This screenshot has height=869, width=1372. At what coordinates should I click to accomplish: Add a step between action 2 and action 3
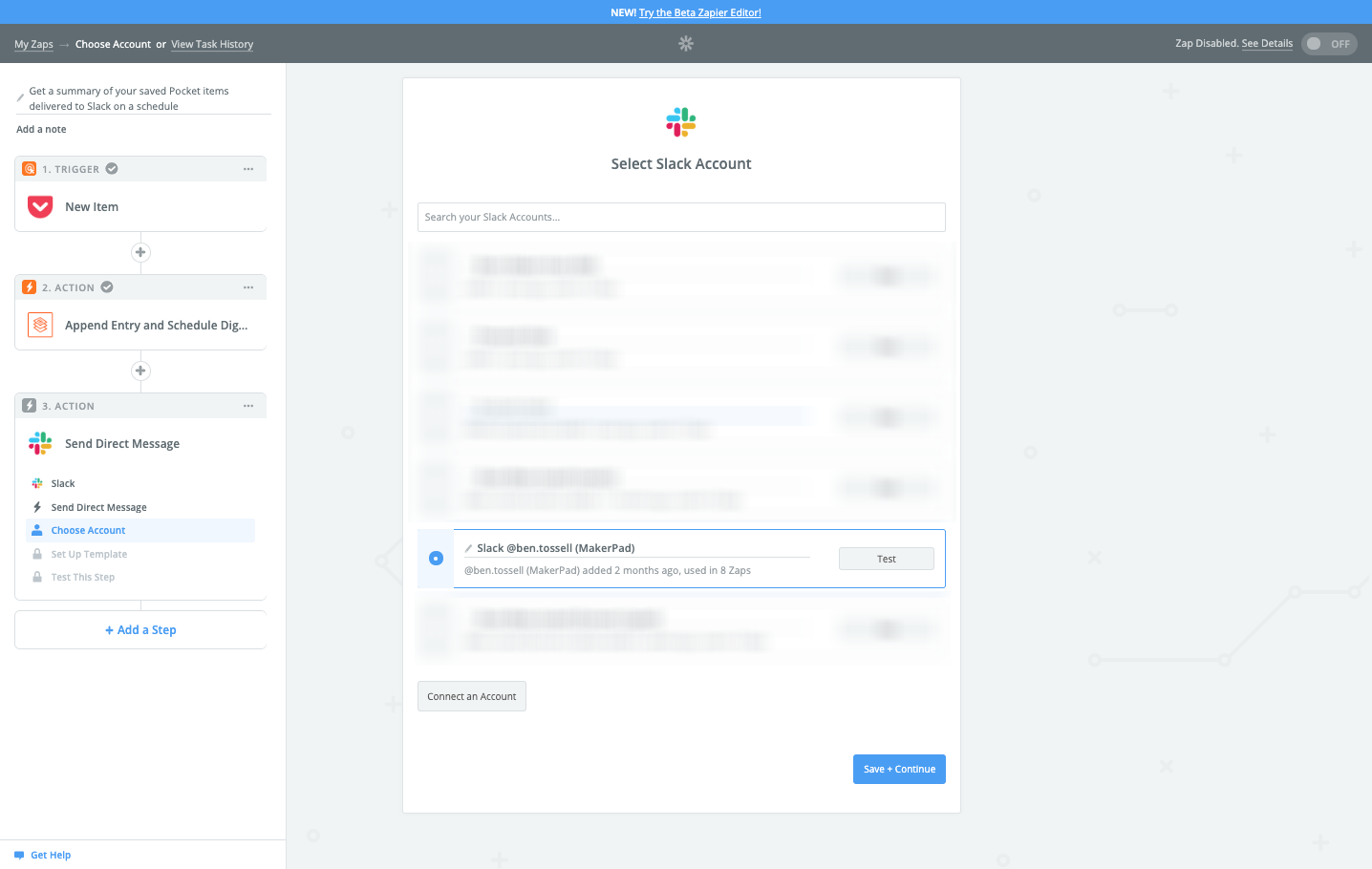coord(140,371)
